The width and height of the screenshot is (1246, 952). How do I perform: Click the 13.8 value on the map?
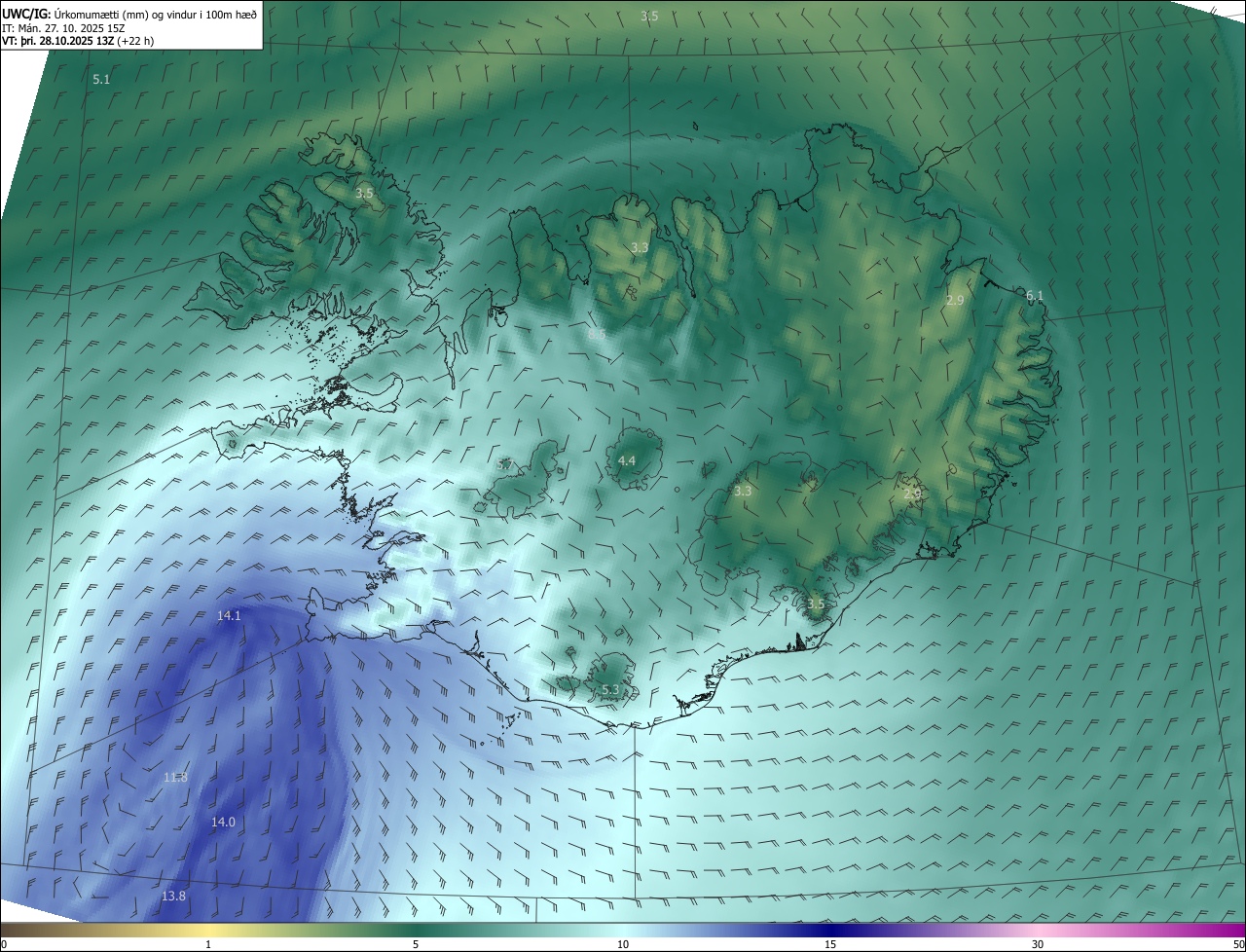(173, 896)
